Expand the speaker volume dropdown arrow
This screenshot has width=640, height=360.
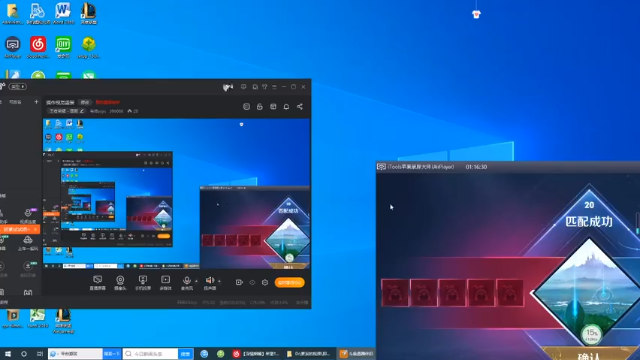(x=219, y=281)
